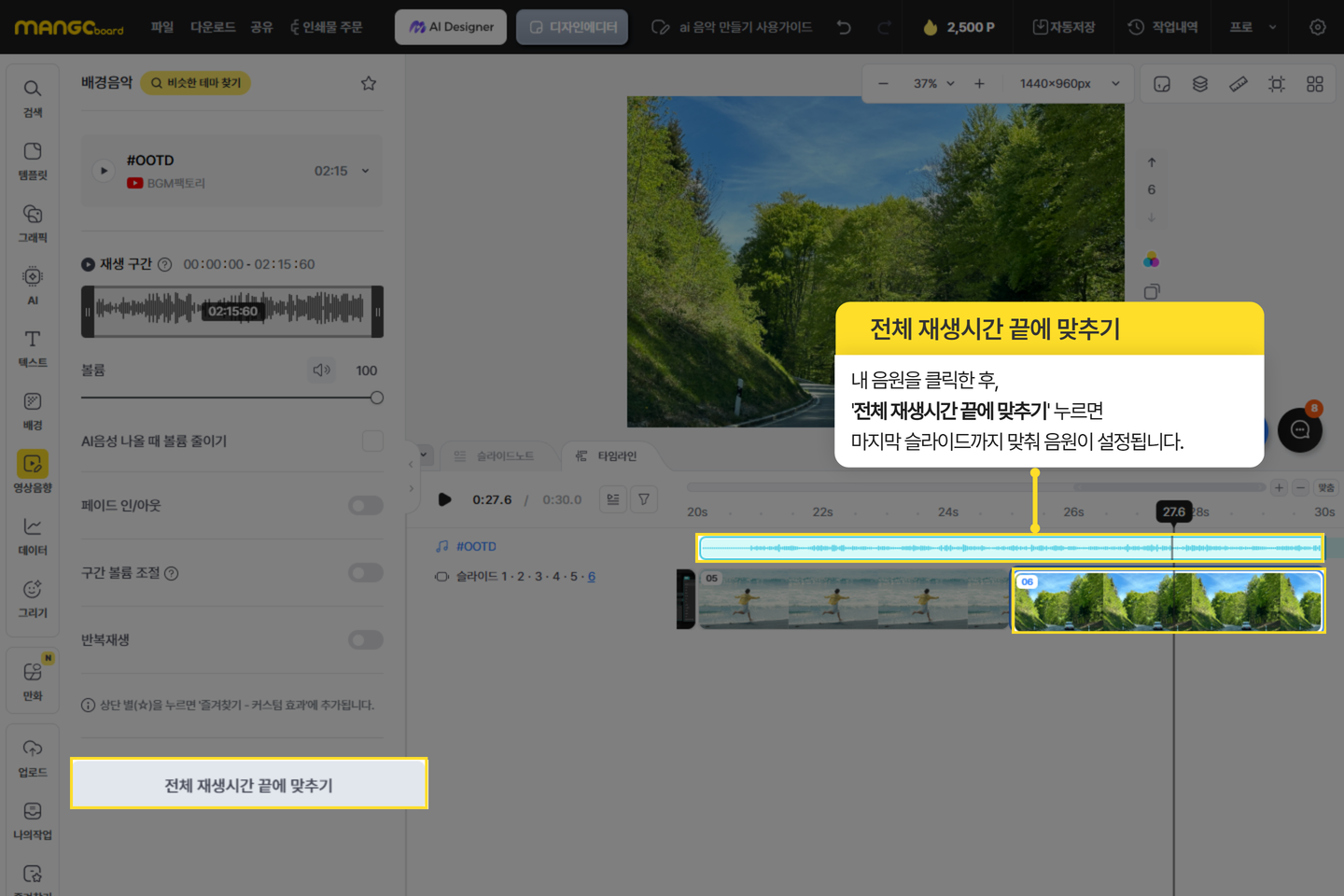This screenshot has height=896, width=1344.
Task: Open the 업로드 upload panel
Action: (33, 758)
